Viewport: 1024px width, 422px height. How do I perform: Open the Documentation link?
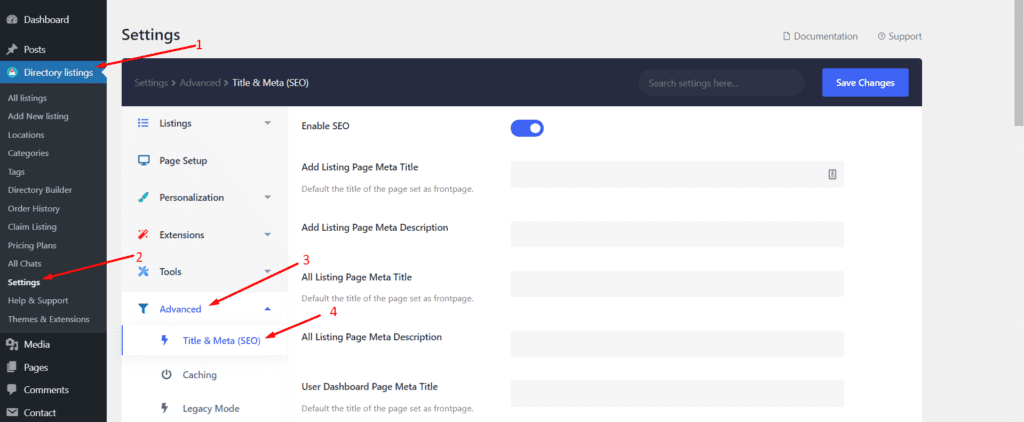pyautogui.click(x=819, y=36)
